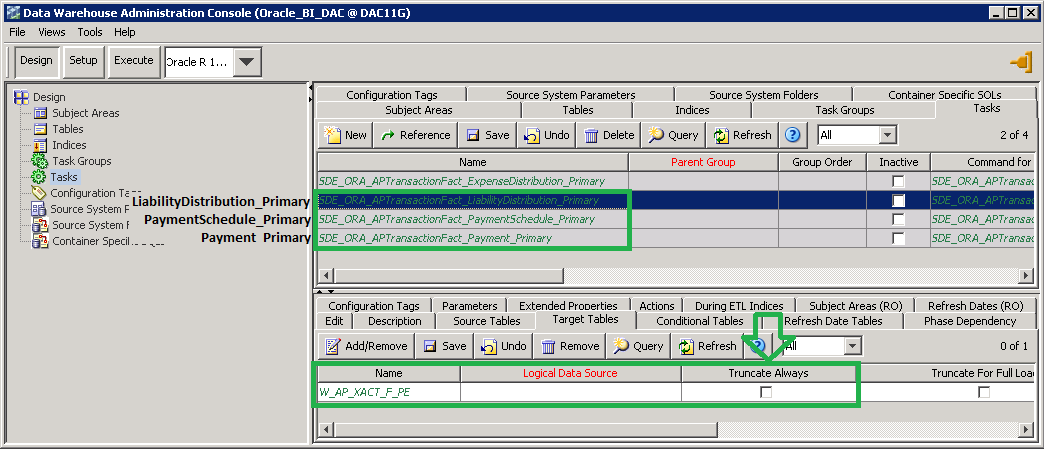The width and height of the screenshot is (1044, 449).
Task: Sort by the Parent Group column header
Action: point(703,162)
